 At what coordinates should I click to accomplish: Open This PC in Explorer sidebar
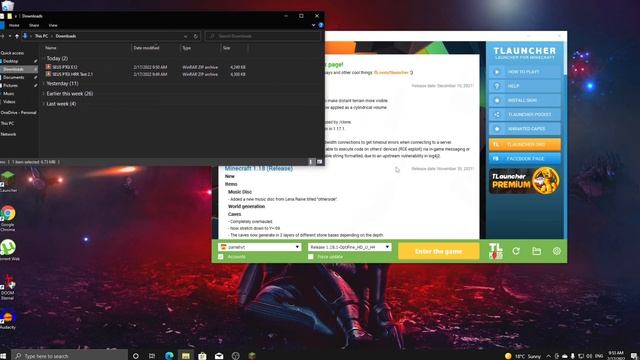point(7,123)
